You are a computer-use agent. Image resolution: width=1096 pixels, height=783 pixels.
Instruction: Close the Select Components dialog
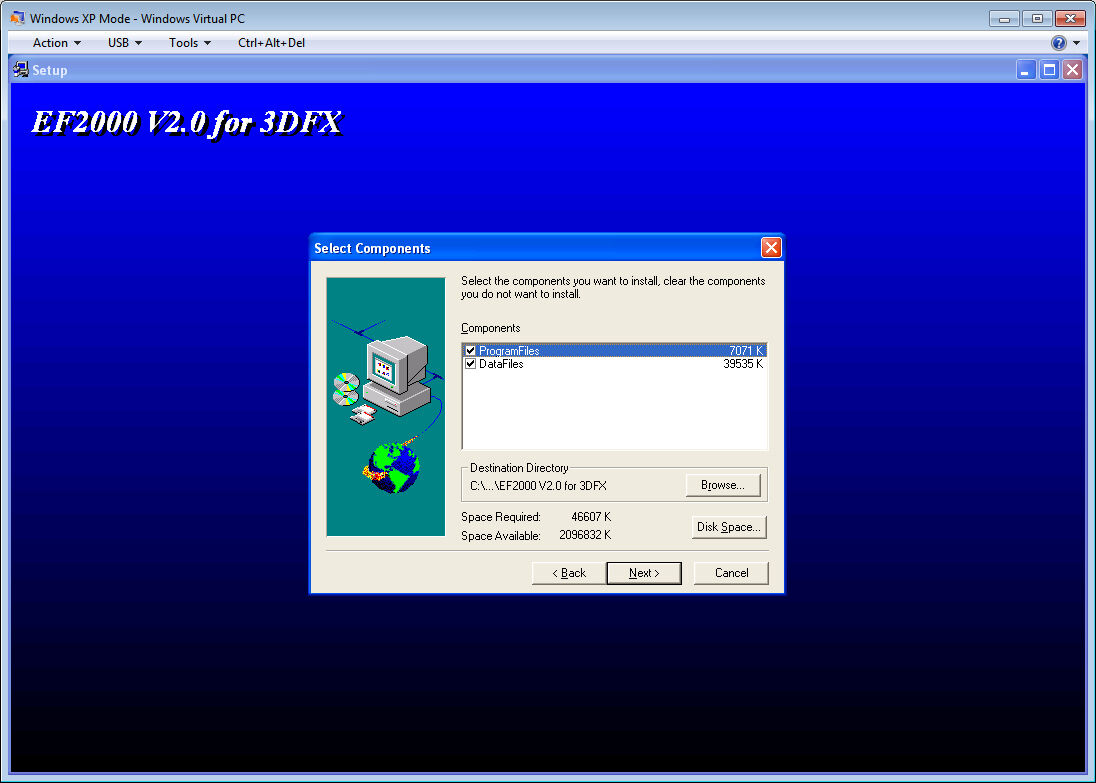click(771, 247)
